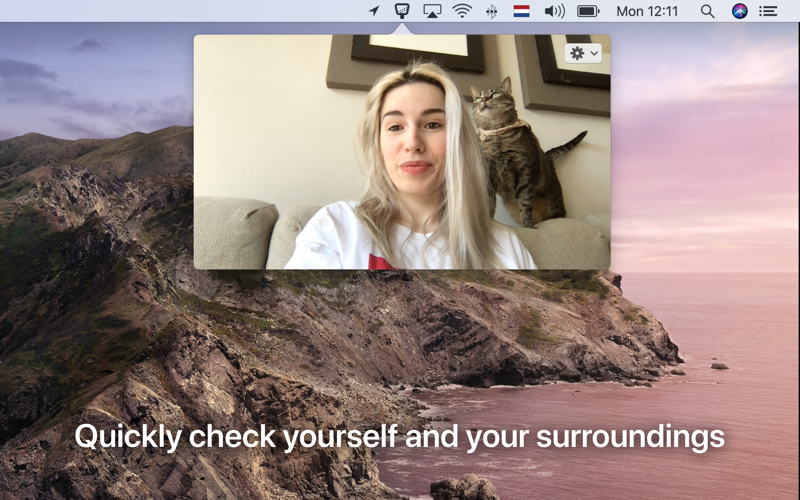Click the 'Quickly check yourself' caption text
Viewport: 800px width, 500px height.
tap(399, 437)
